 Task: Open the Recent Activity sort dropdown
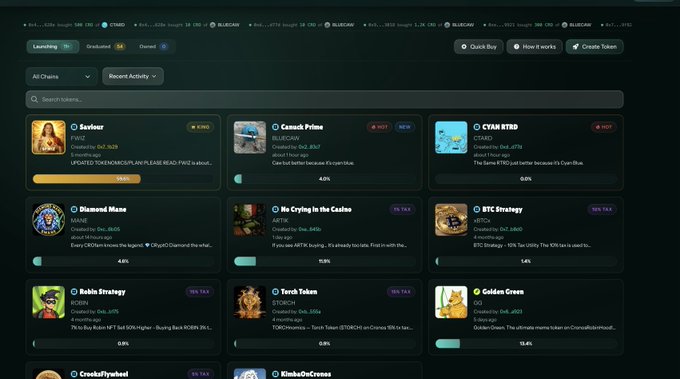[x=133, y=76]
